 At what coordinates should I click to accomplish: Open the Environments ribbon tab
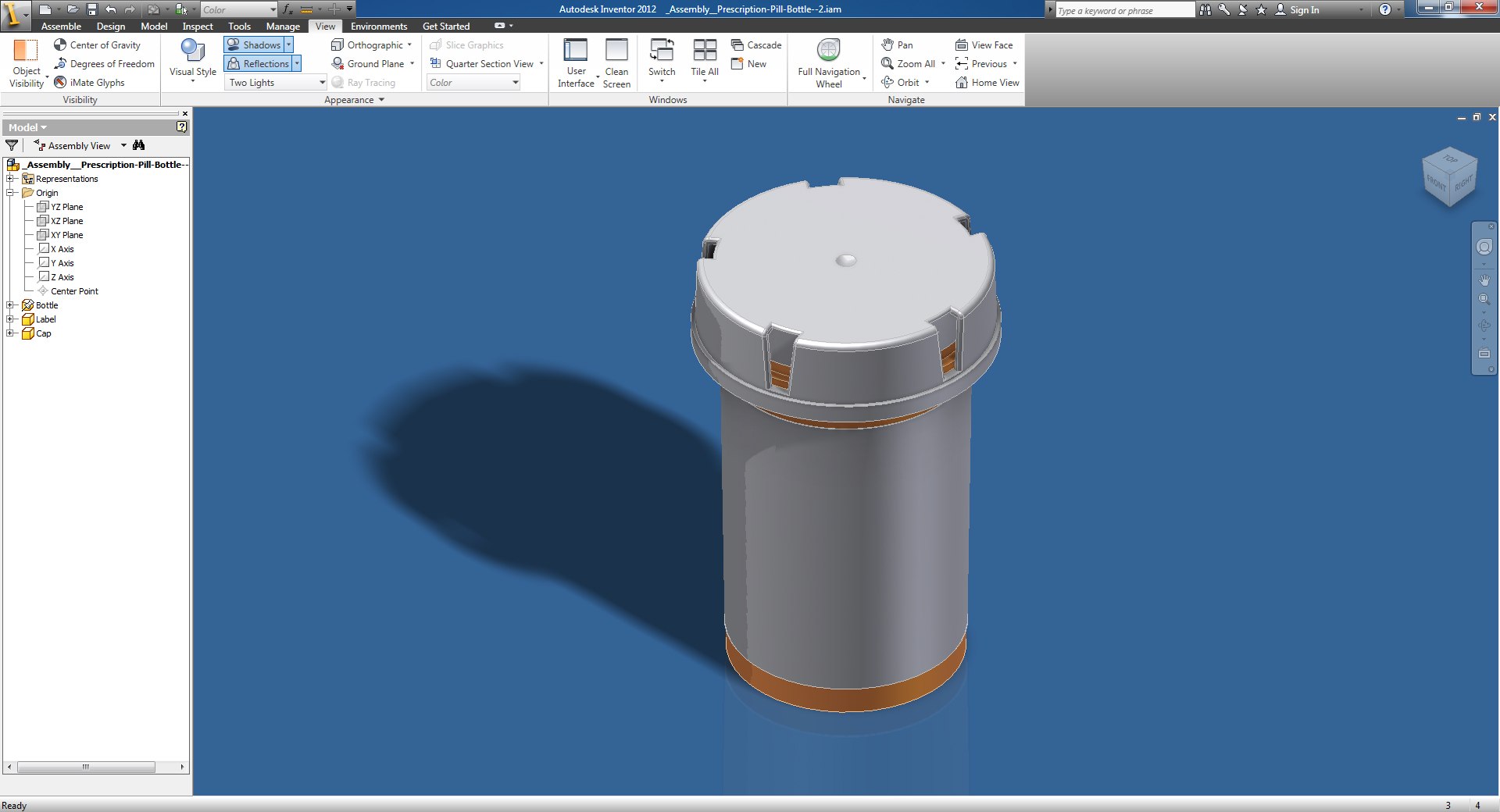point(379,27)
